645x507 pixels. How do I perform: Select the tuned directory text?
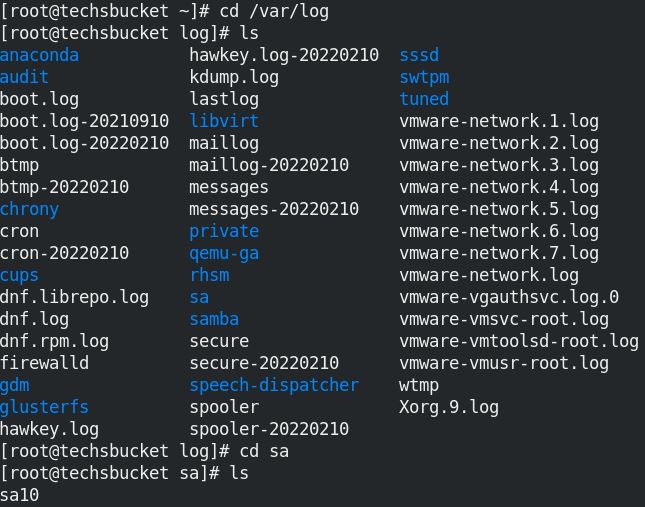pos(424,99)
